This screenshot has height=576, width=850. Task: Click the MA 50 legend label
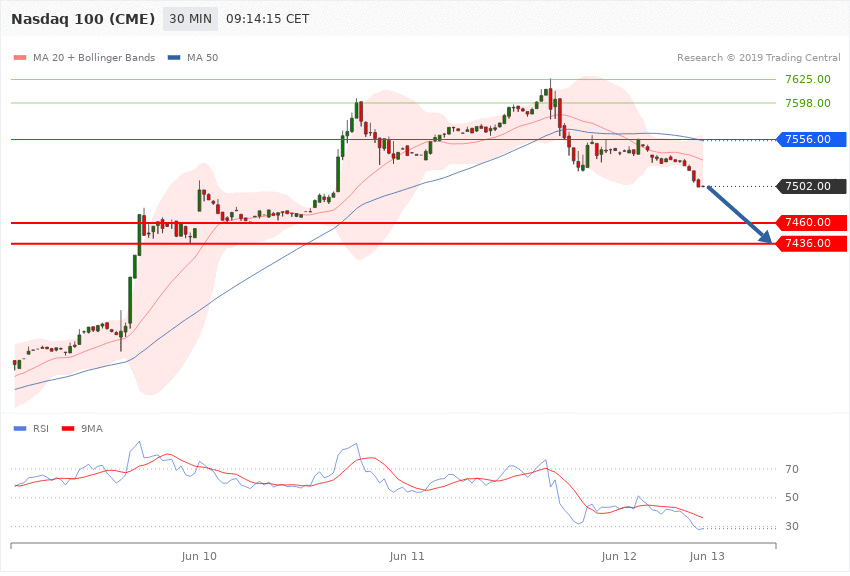point(202,57)
